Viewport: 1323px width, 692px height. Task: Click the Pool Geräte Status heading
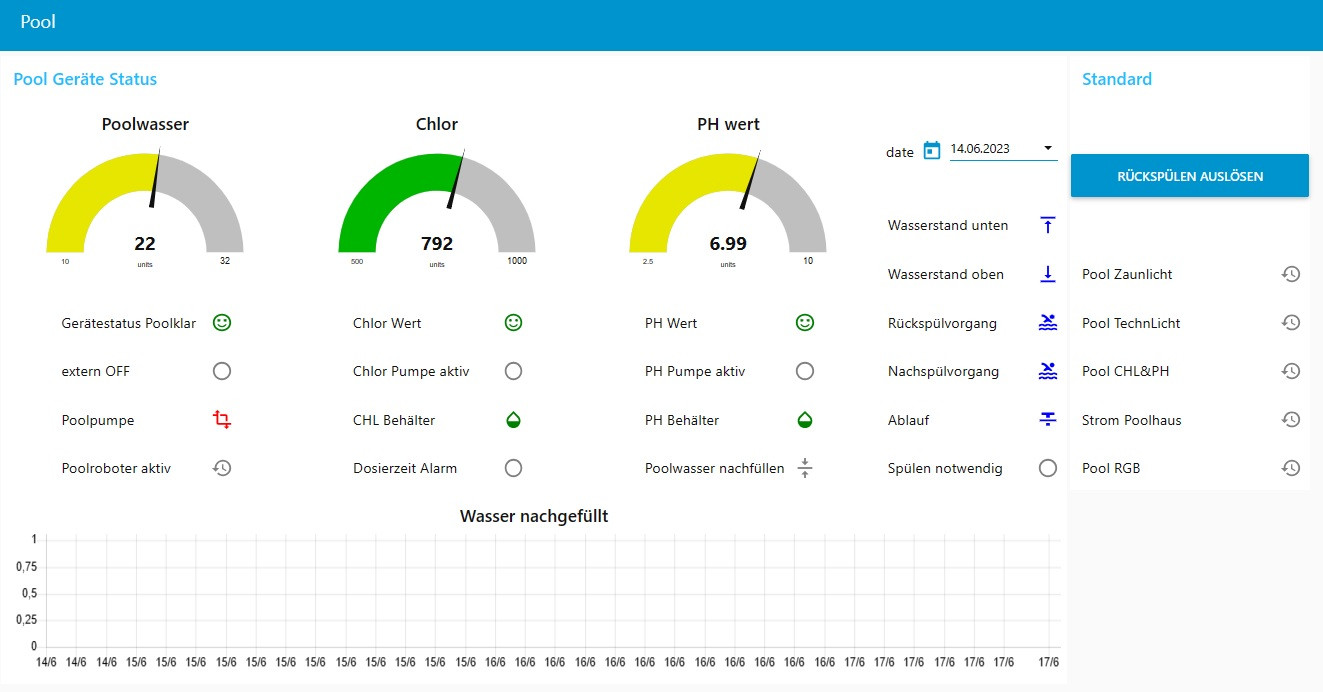(x=85, y=79)
